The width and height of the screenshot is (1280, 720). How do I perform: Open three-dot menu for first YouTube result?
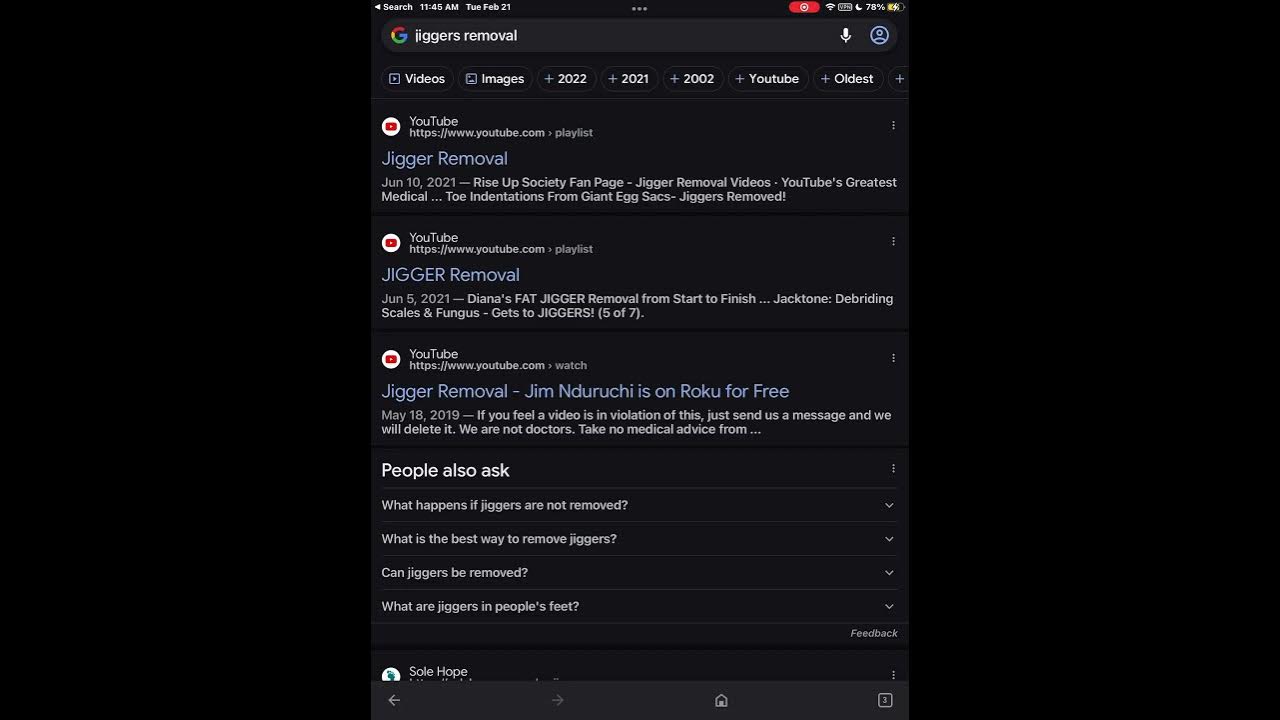pos(893,126)
